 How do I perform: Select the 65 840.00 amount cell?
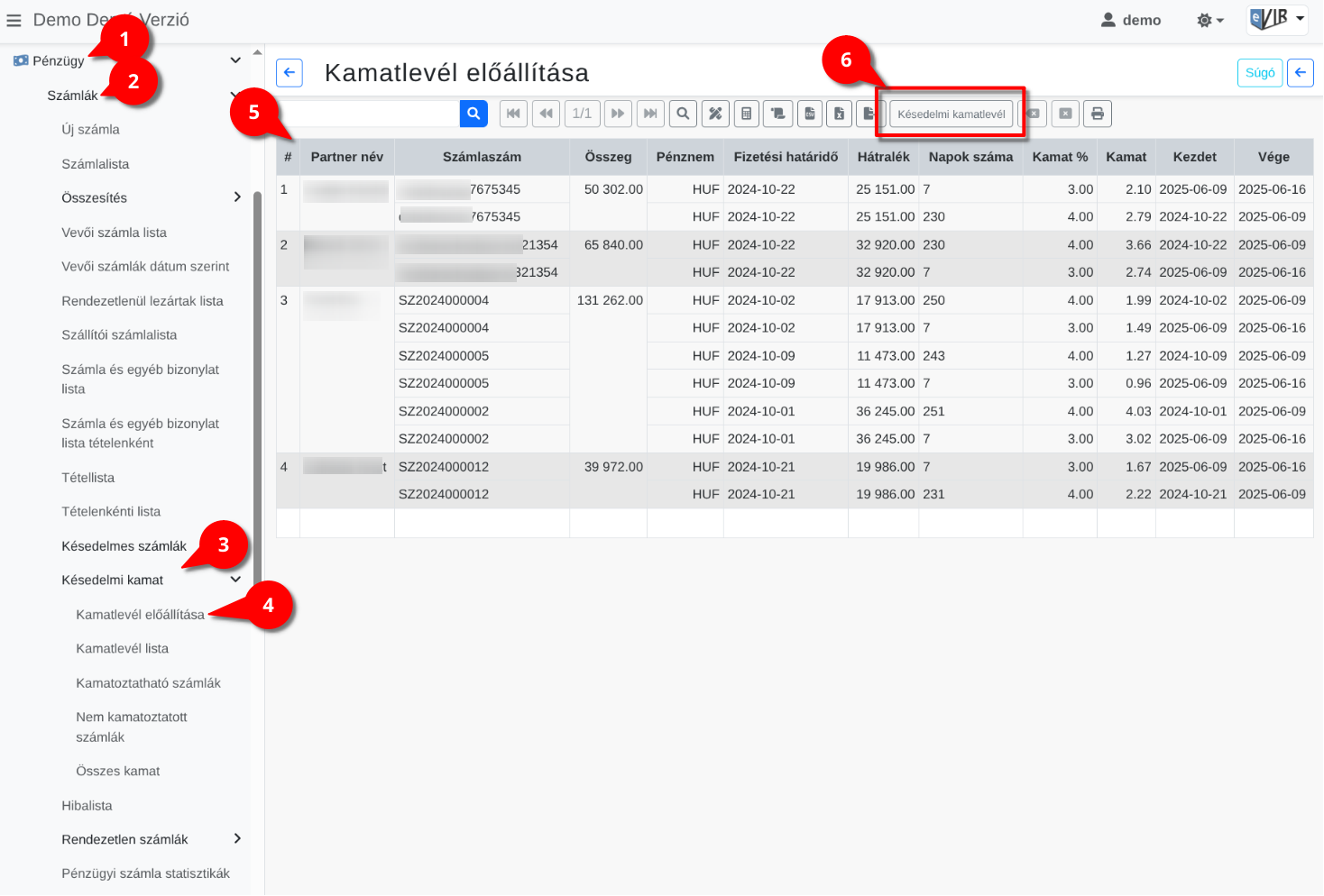coord(609,259)
